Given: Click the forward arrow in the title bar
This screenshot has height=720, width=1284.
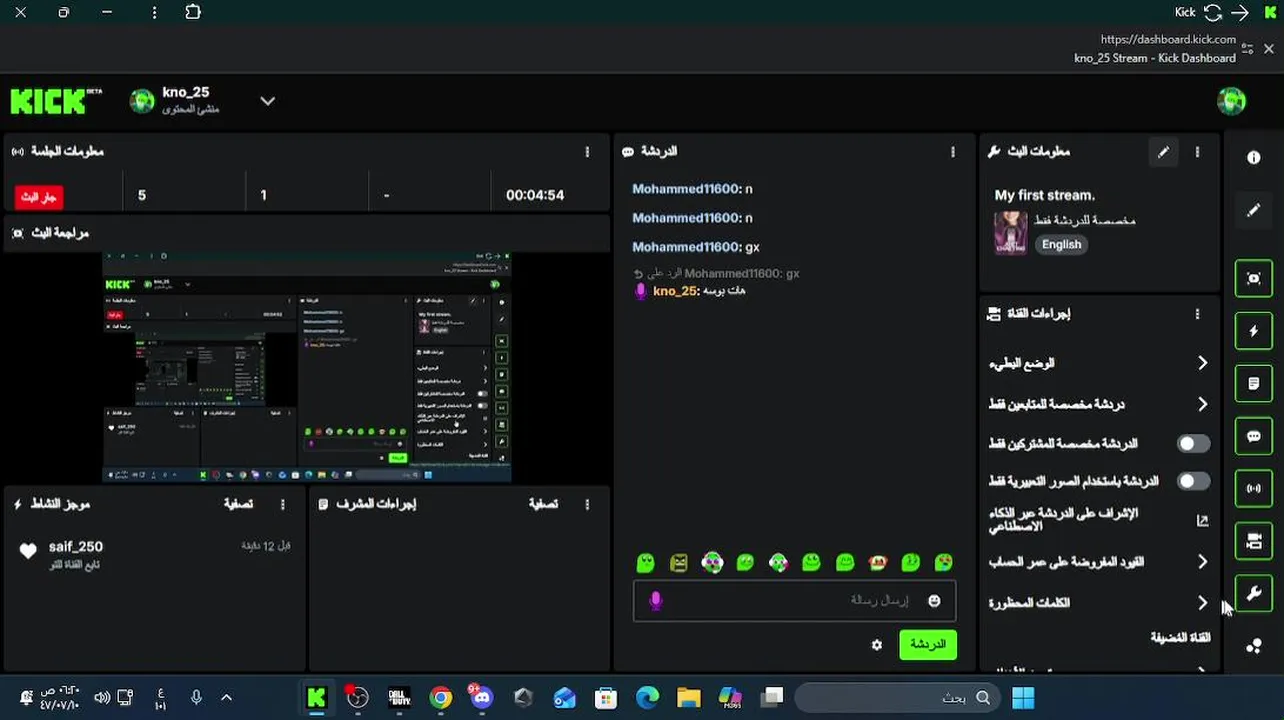Looking at the screenshot, I should click(x=1240, y=12).
